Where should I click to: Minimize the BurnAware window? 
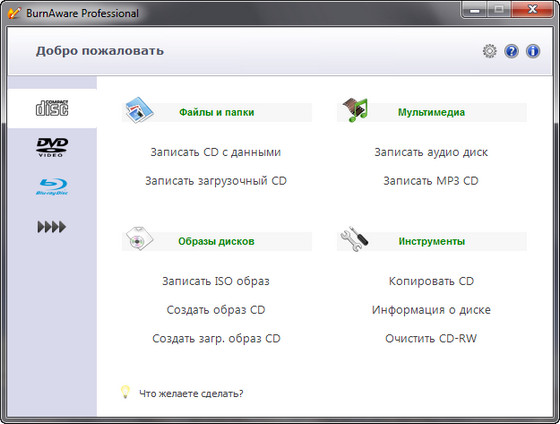(x=475, y=10)
